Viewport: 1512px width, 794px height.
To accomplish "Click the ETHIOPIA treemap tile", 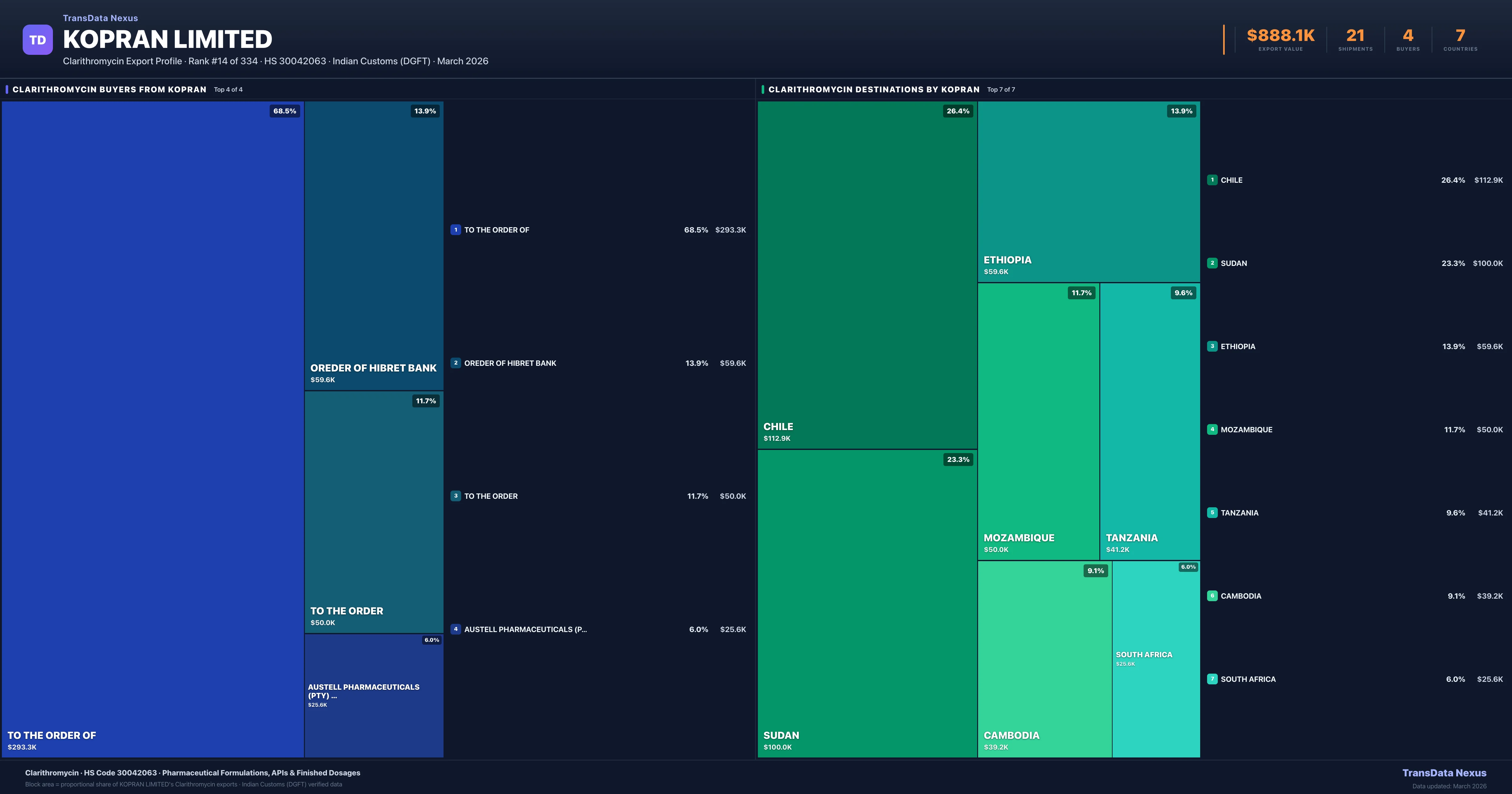I will (x=1088, y=192).
